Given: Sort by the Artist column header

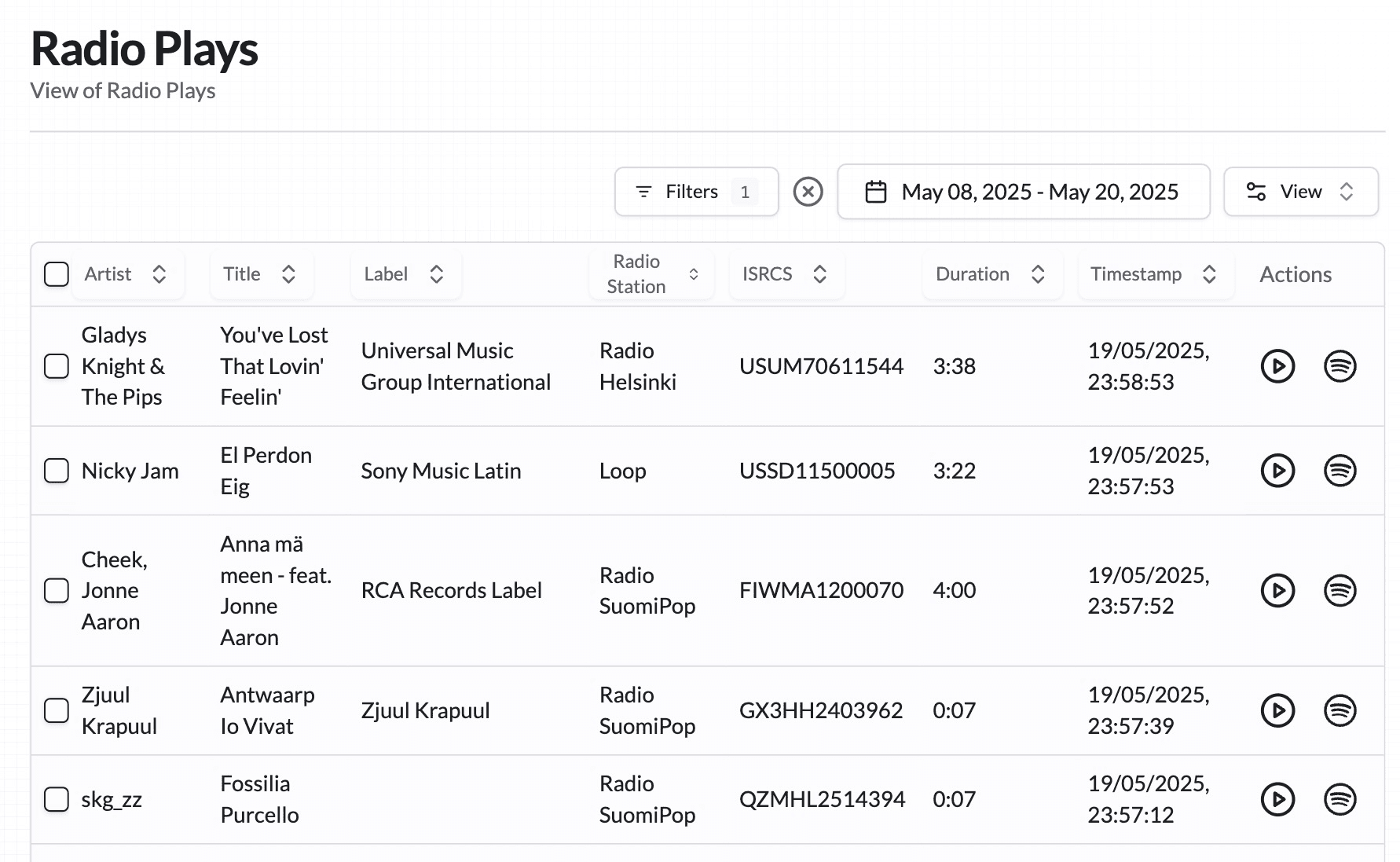Looking at the screenshot, I should coord(126,274).
